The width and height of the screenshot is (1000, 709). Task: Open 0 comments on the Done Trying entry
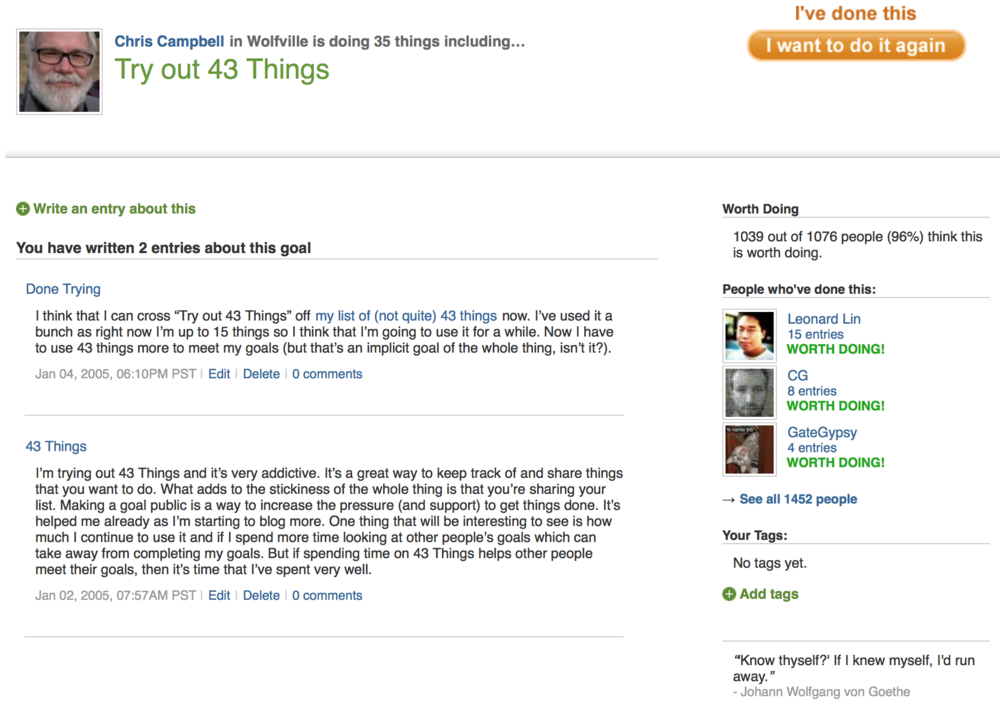click(327, 374)
